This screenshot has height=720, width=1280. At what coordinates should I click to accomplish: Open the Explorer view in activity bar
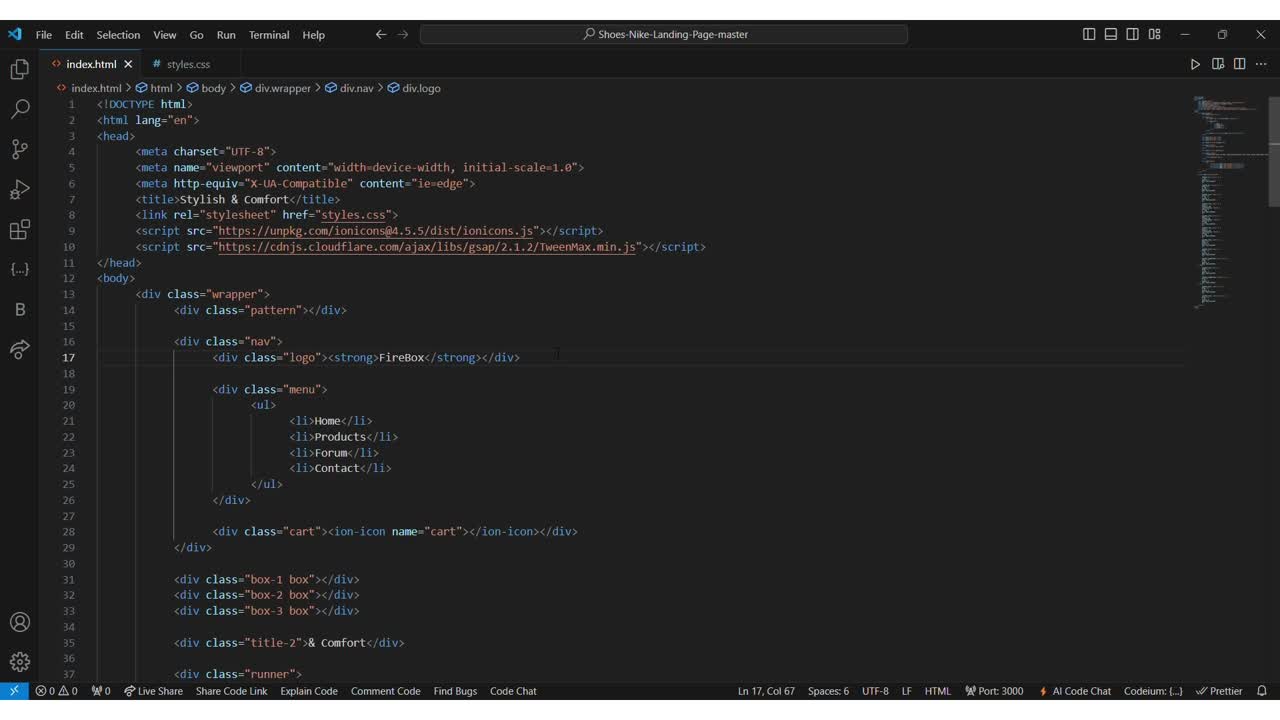pyautogui.click(x=19, y=69)
